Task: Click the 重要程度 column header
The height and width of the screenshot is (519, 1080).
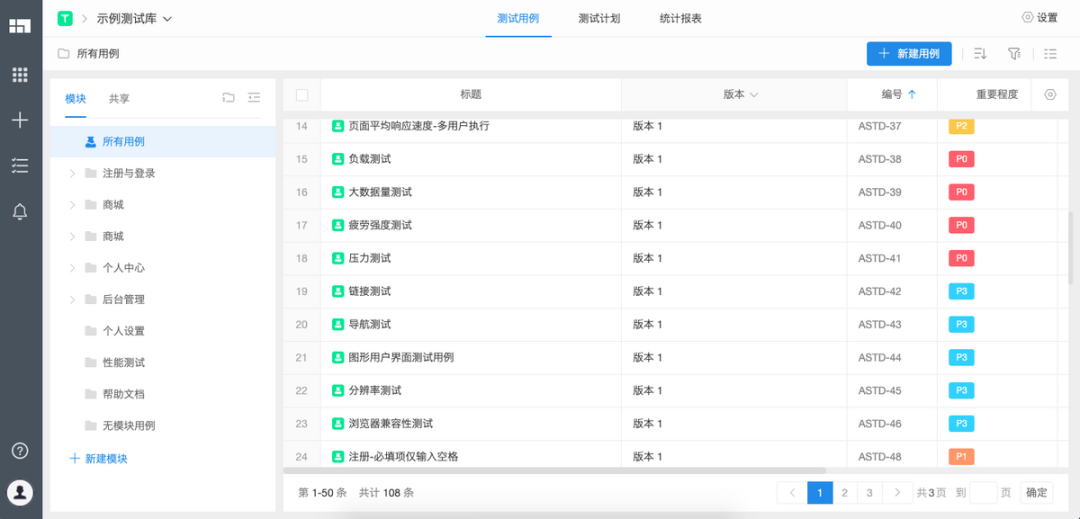Action: pyautogui.click(x=997, y=95)
